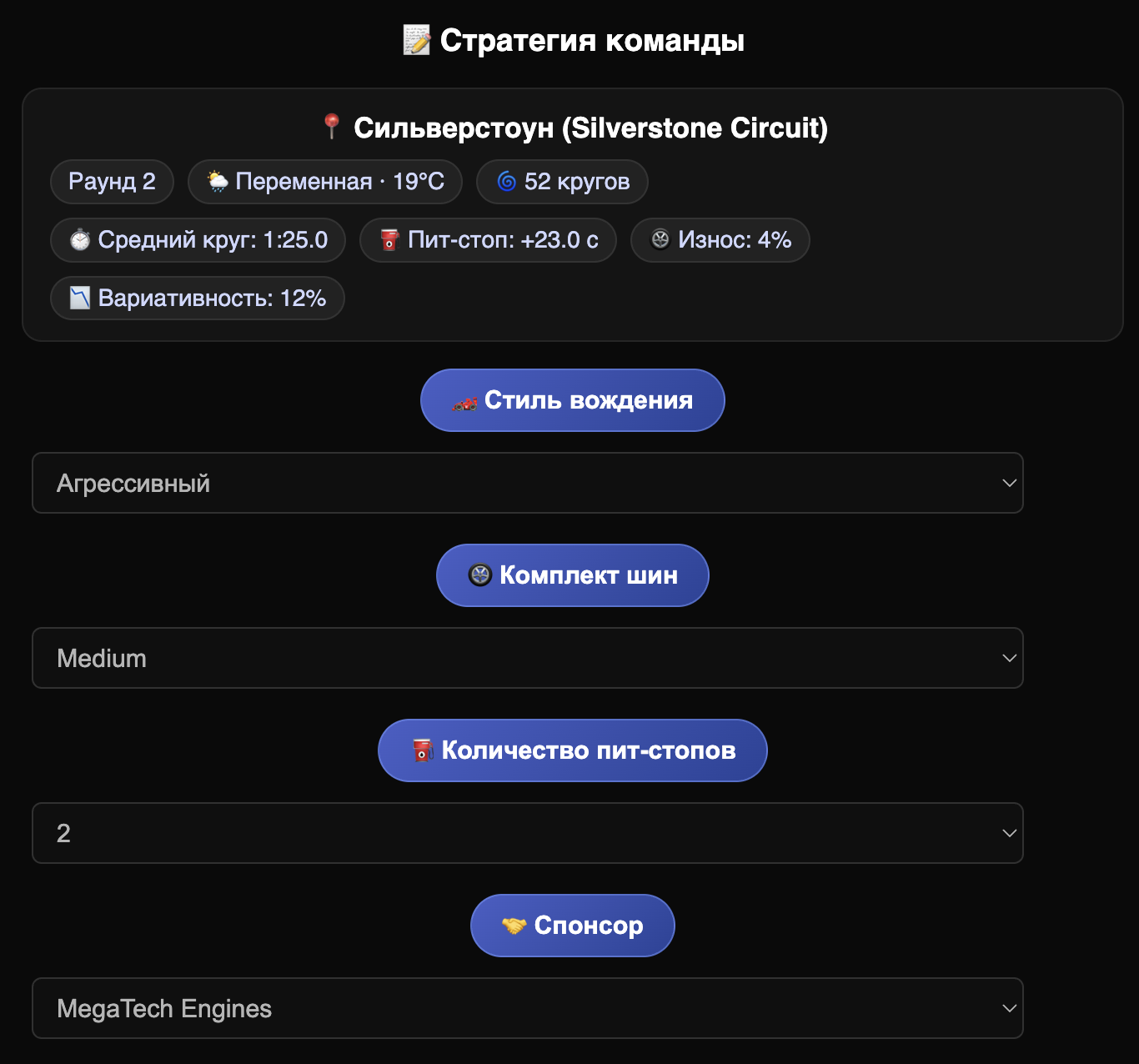The image size is (1139, 1064).
Task: Open the pit-stop count dropdown showing 2
Action: [527, 833]
